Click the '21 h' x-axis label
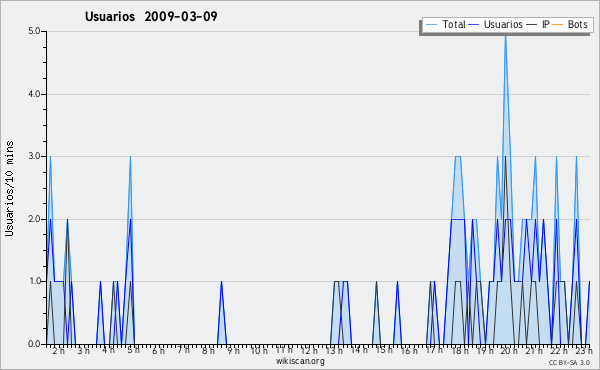The image size is (600, 370). pos(534,351)
